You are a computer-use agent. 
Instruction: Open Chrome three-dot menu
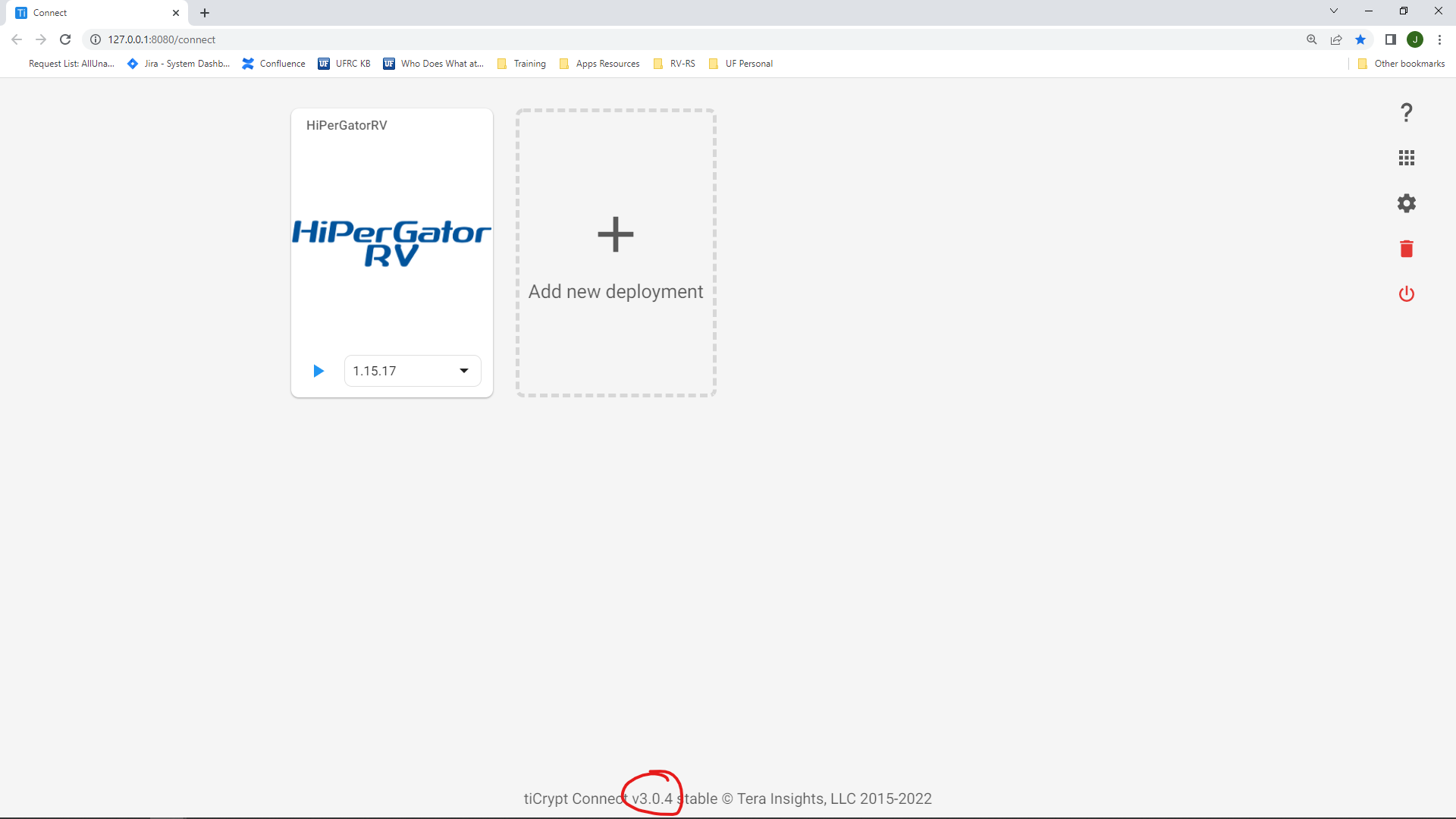(1439, 39)
